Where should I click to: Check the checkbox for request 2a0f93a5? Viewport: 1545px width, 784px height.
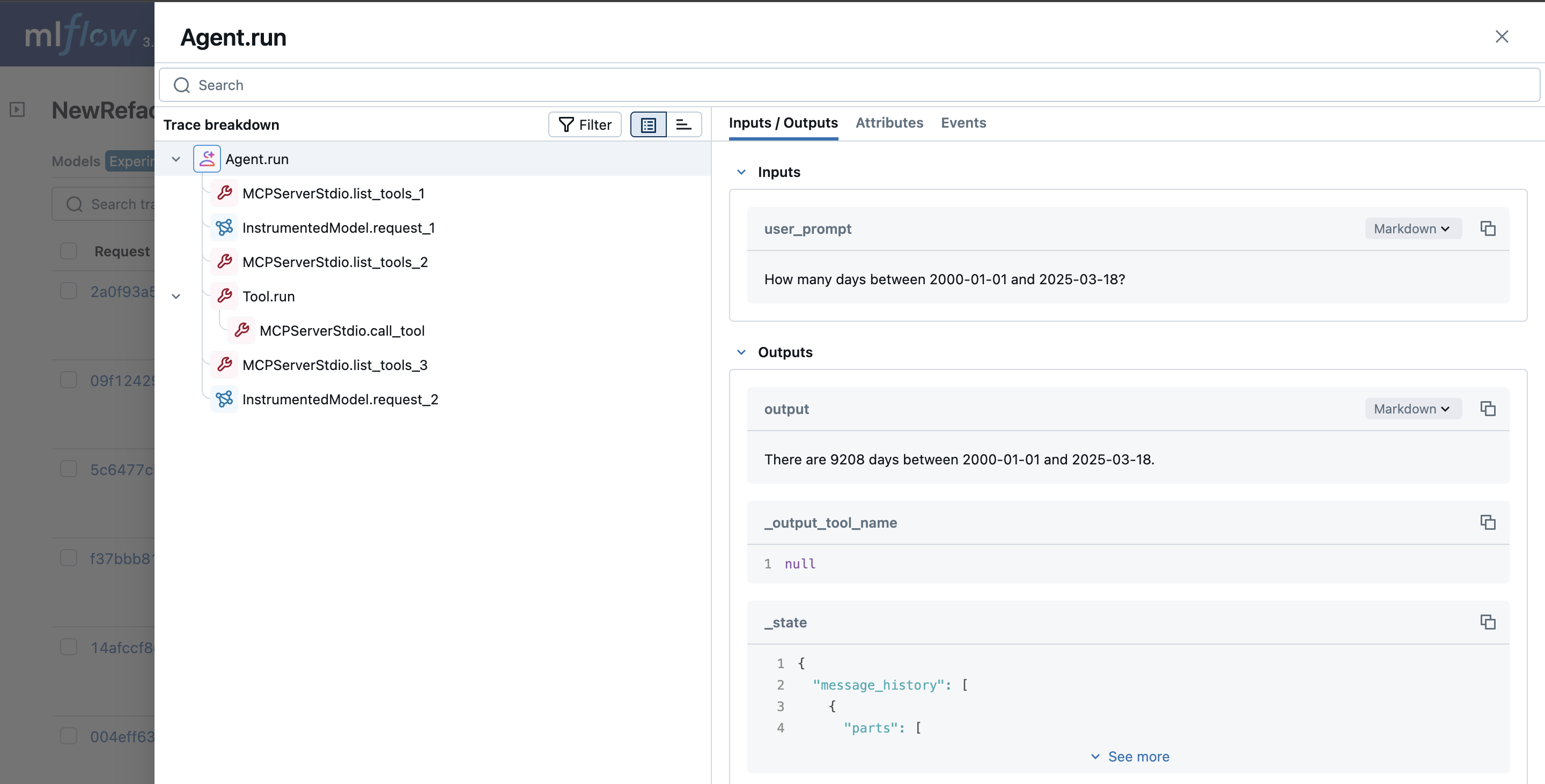(x=68, y=290)
